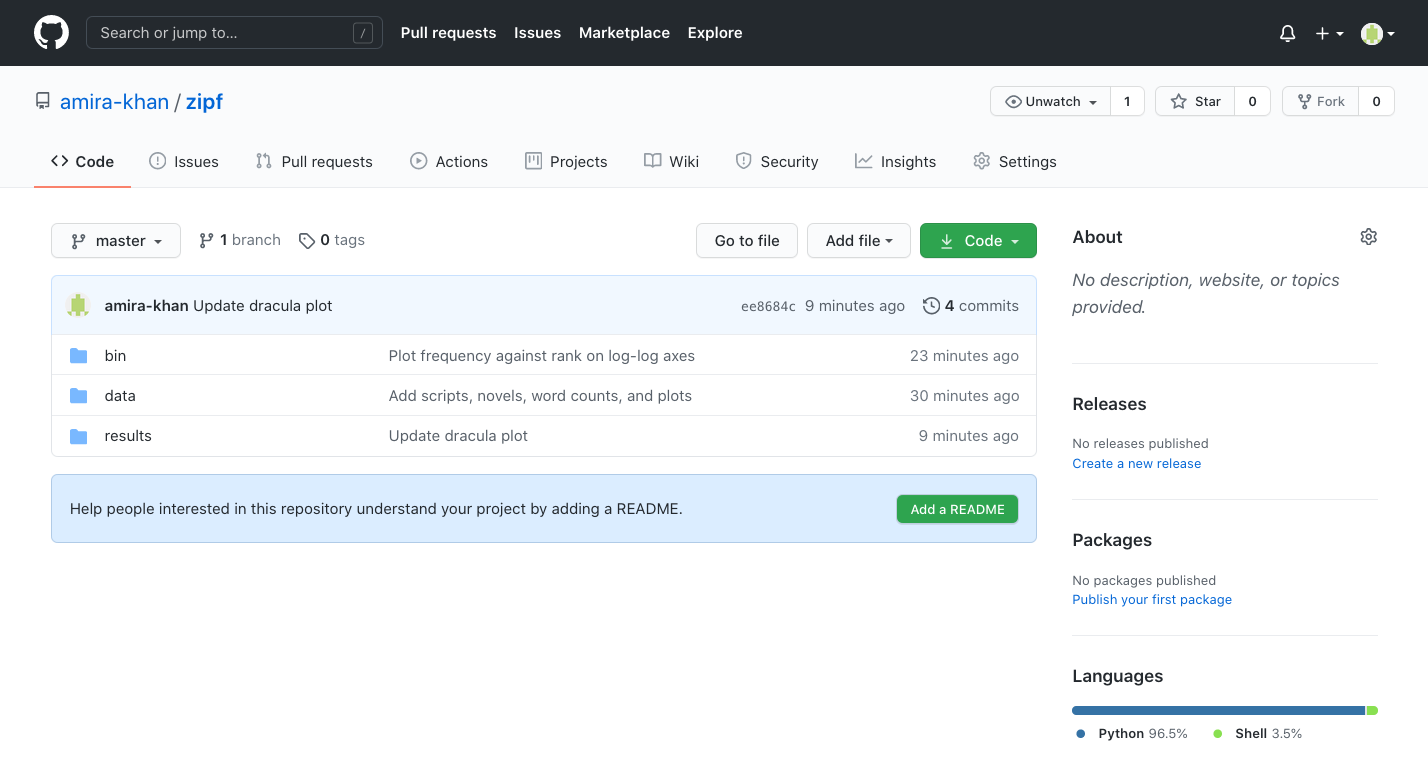Click the Releases heading
This screenshot has height=761, width=1428.
point(1109,404)
